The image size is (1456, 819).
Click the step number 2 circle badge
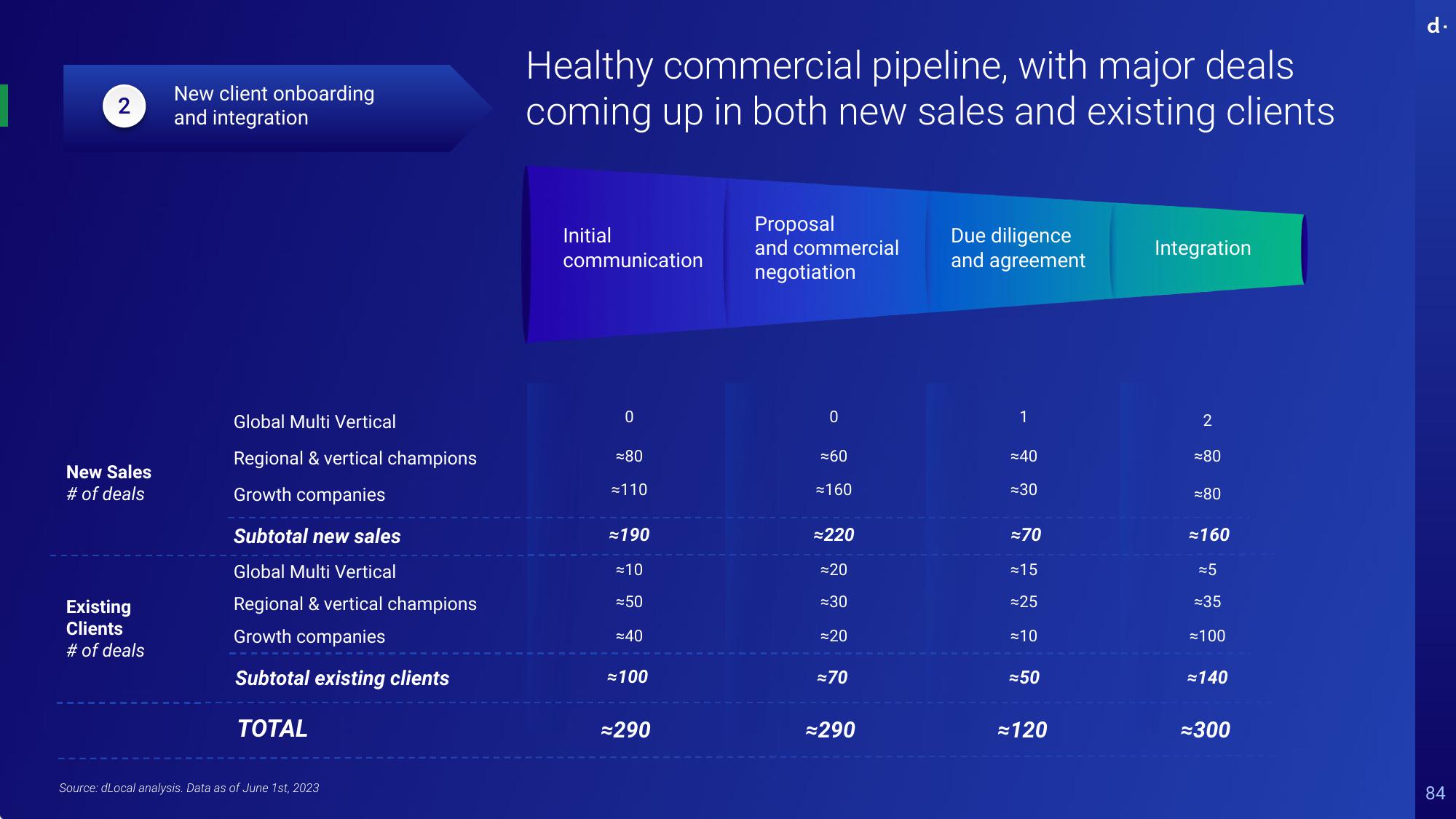(124, 106)
